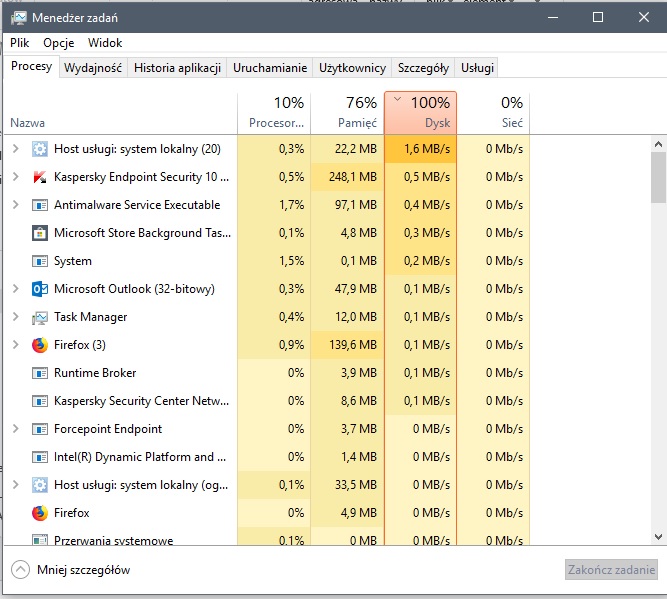This screenshot has width=667, height=599.
Task: Click the 97,1 MB memory value
Action: point(356,205)
